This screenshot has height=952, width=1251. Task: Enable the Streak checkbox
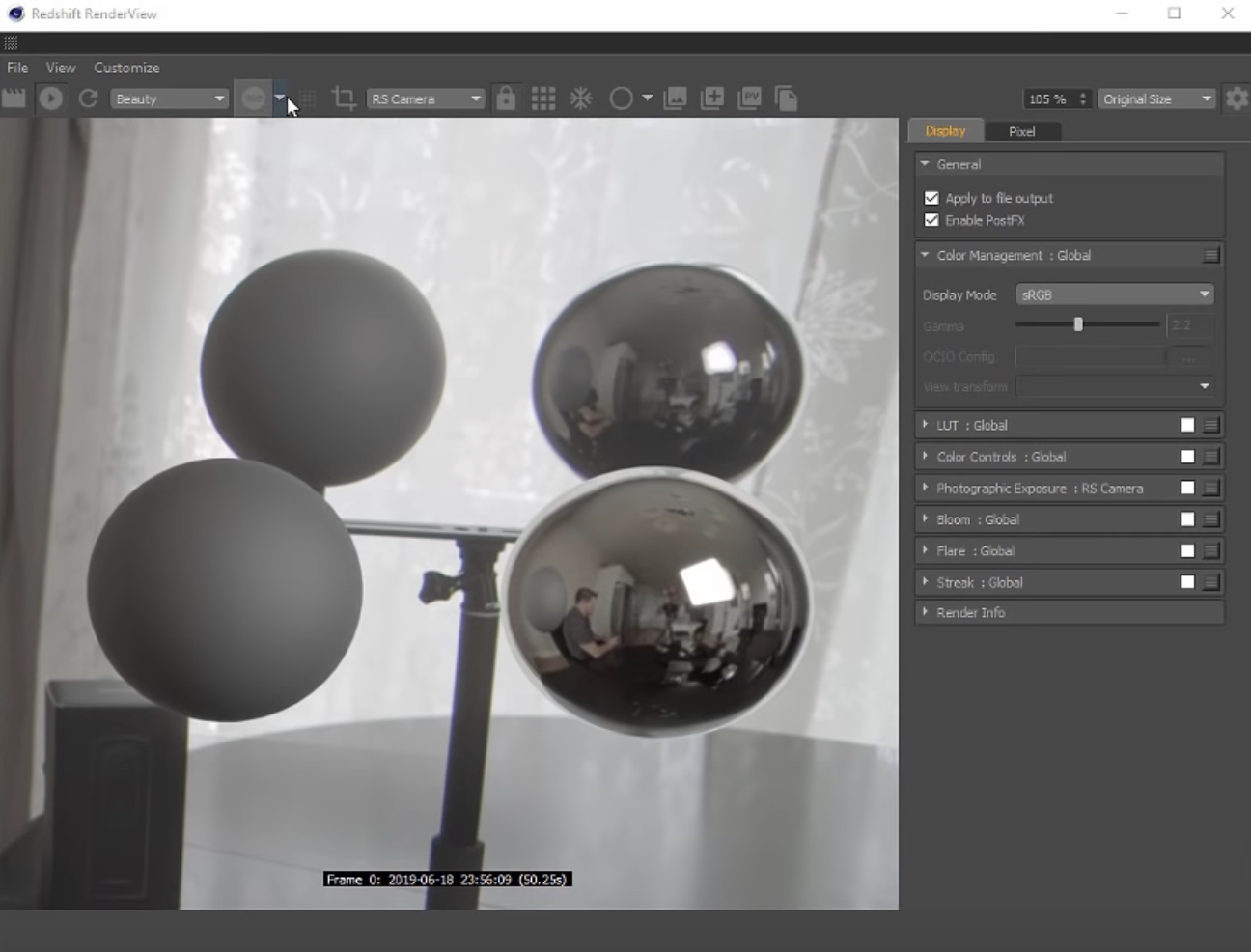1187,582
